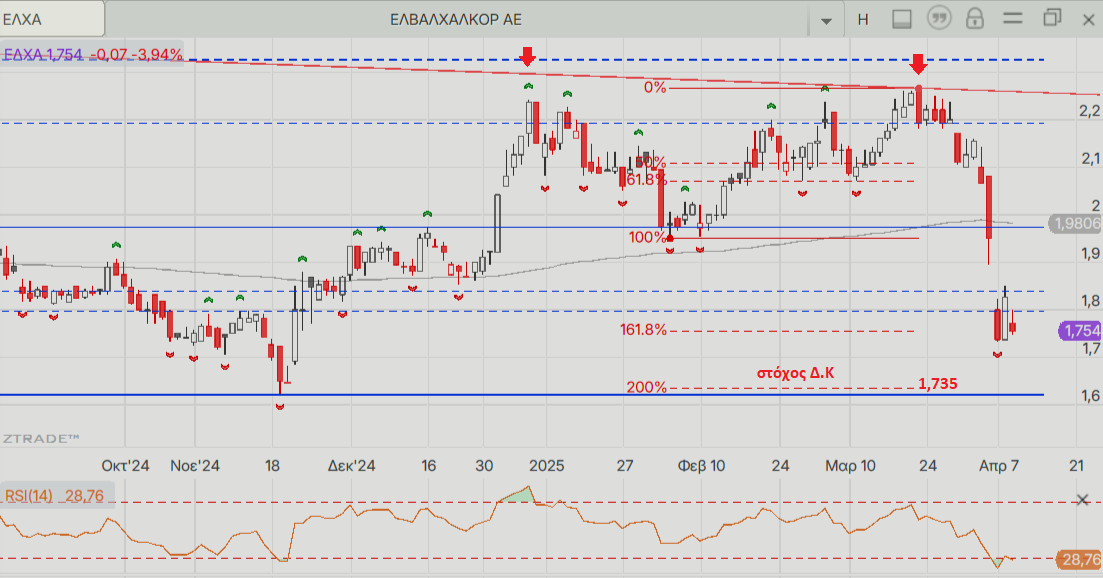Click the purple 1,754 current price tag

pyautogui.click(x=1080, y=330)
